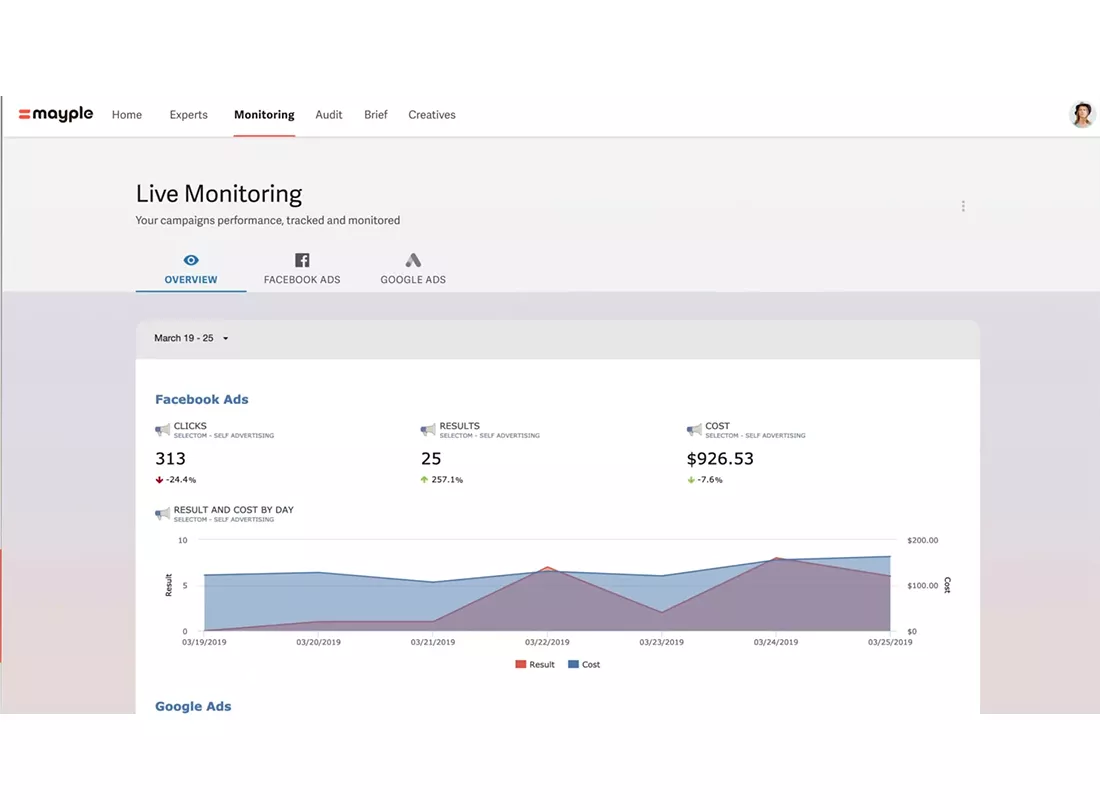Go to the Home menu item
The image size is (1100, 810).
[127, 114]
